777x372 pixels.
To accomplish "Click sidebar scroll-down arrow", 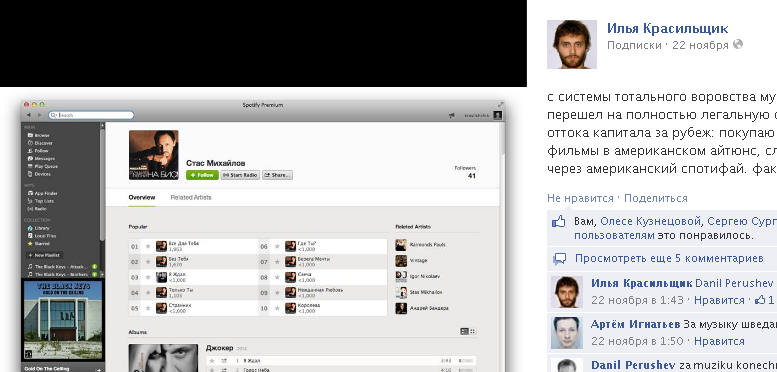I will [x=103, y=274].
